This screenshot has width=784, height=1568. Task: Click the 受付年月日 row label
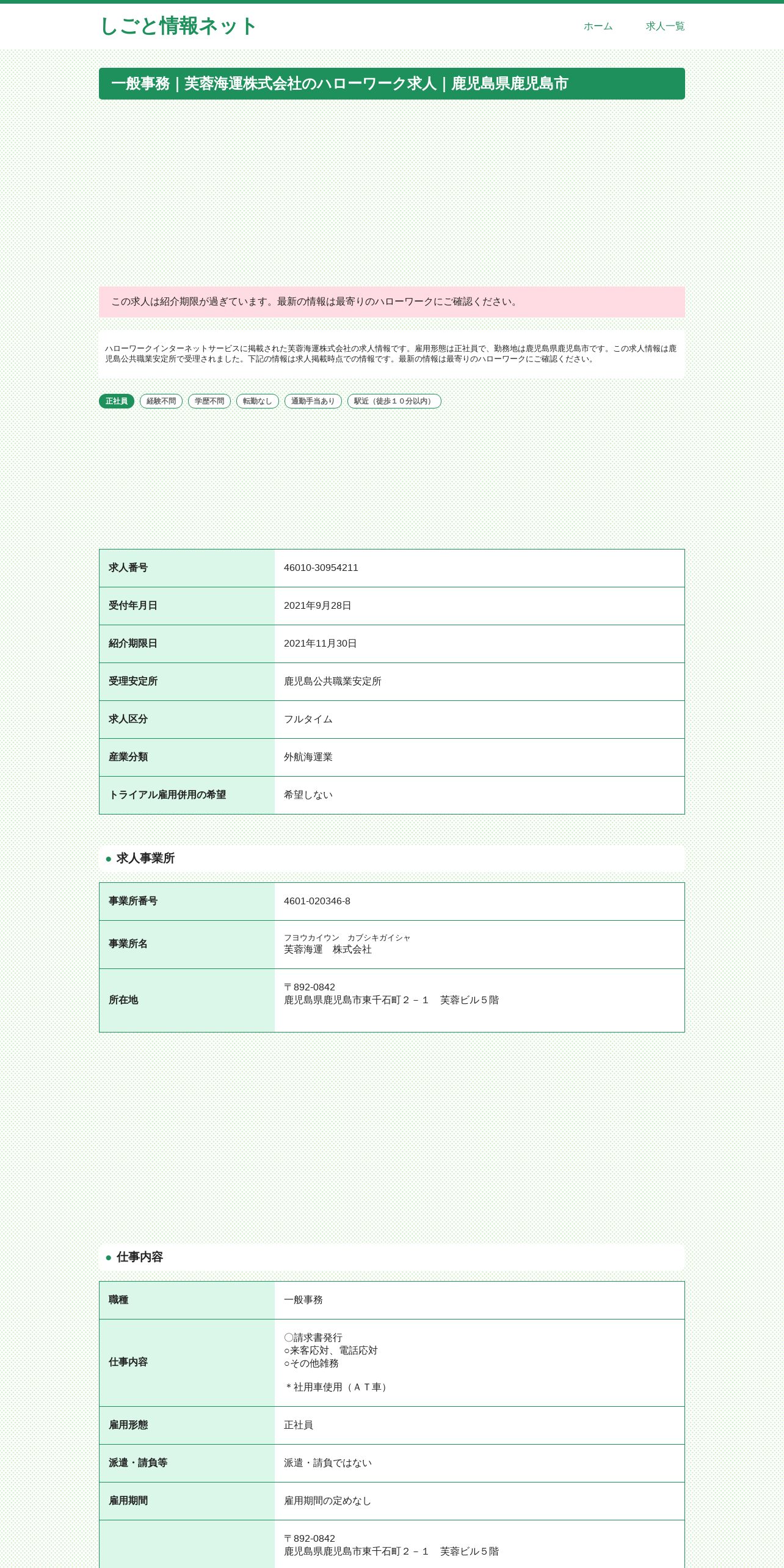click(133, 606)
